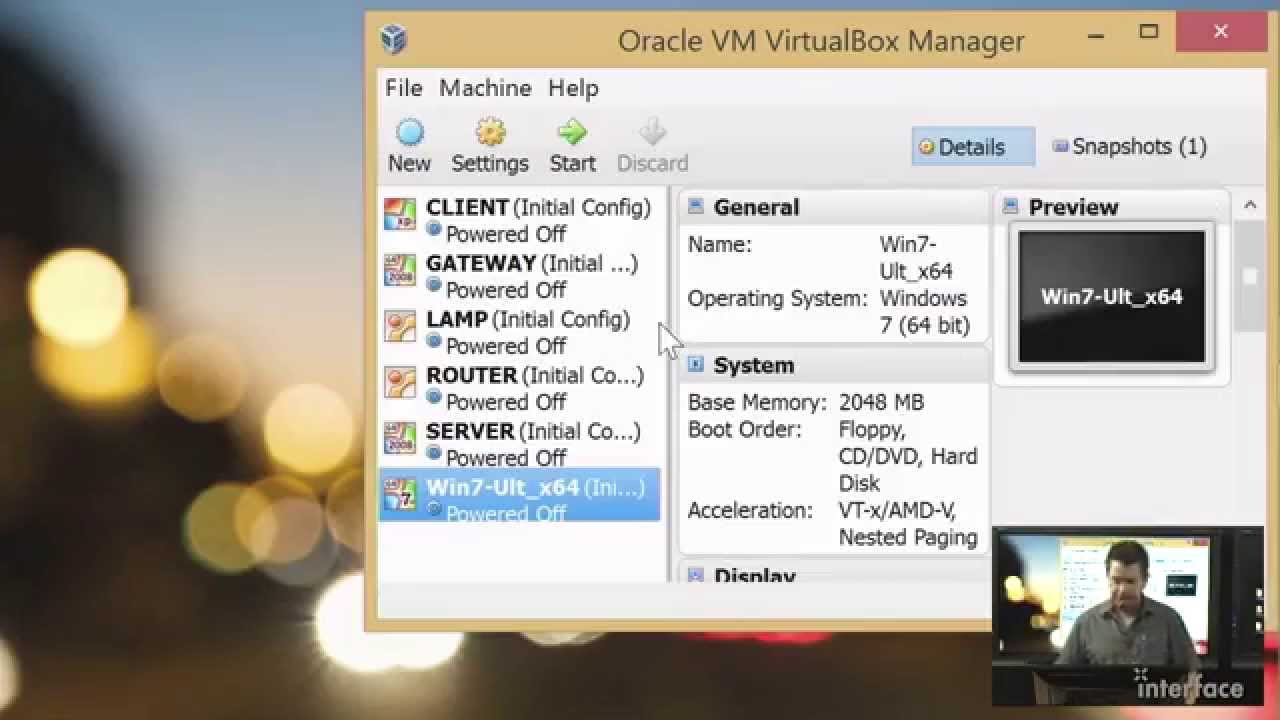Switch to Snapshots (1) view
1280x720 pixels.
coord(1130,147)
